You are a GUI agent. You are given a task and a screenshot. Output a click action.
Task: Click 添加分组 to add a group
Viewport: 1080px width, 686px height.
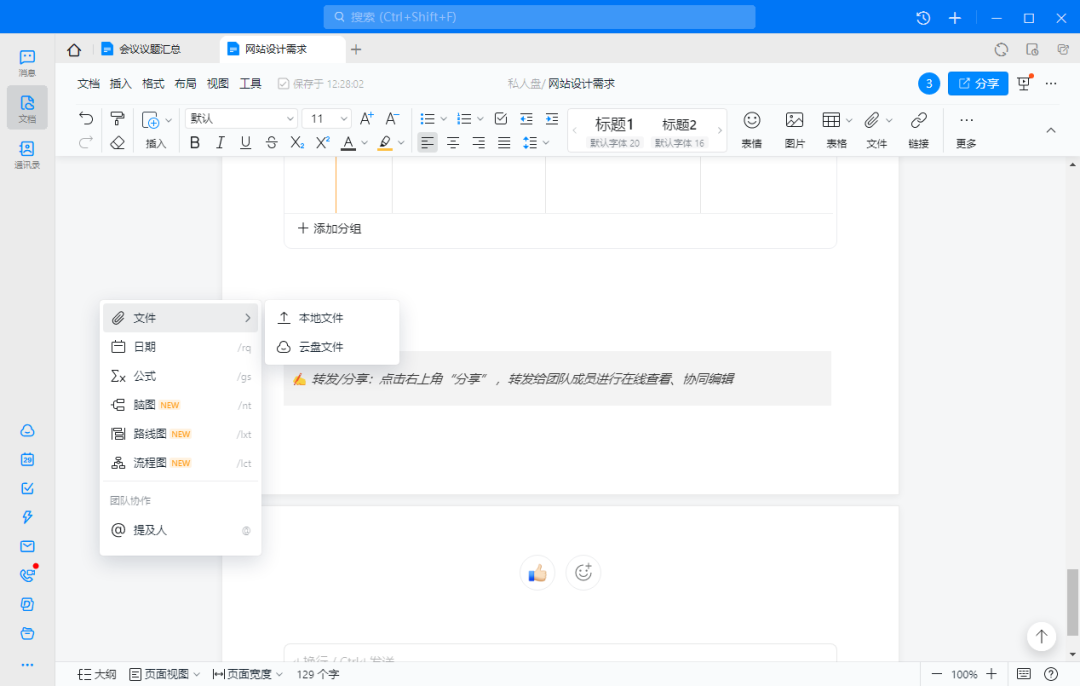(x=330, y=229)
